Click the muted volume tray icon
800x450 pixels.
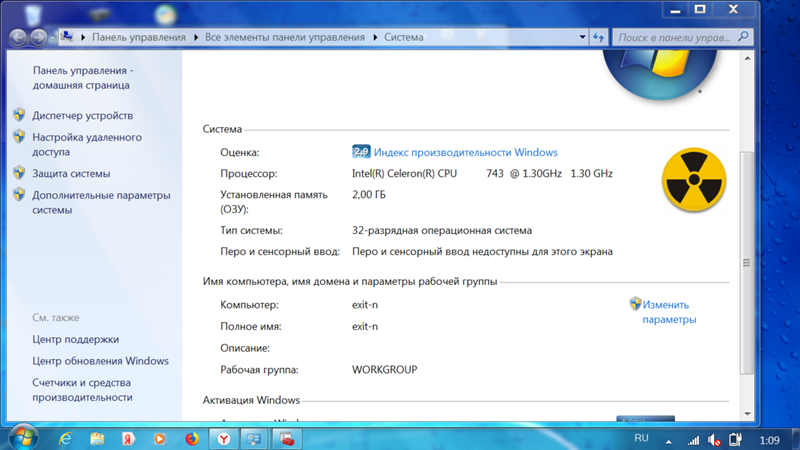[714, 439]
